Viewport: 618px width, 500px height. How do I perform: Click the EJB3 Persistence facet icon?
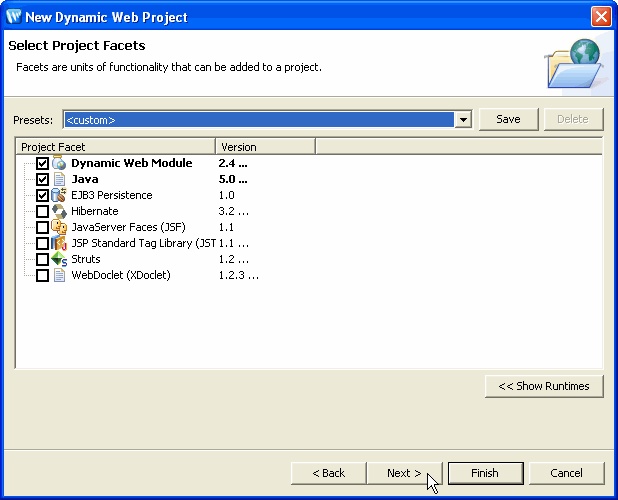[59, 195]
